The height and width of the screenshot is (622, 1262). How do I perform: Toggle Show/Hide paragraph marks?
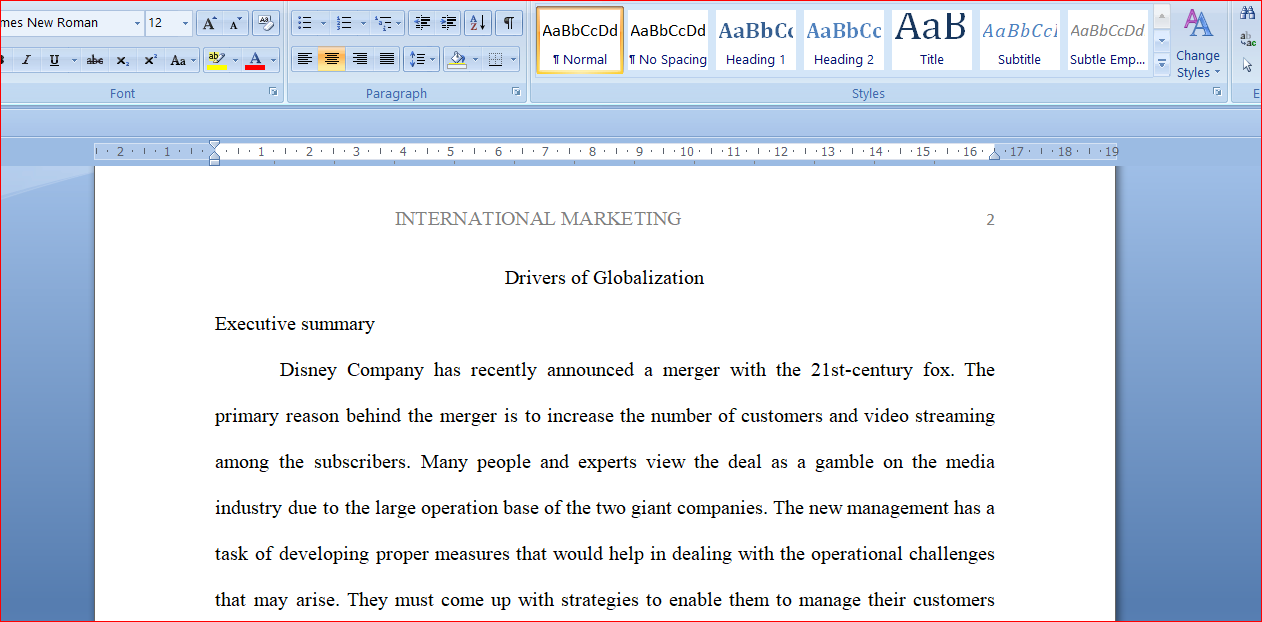pos(509,23)
